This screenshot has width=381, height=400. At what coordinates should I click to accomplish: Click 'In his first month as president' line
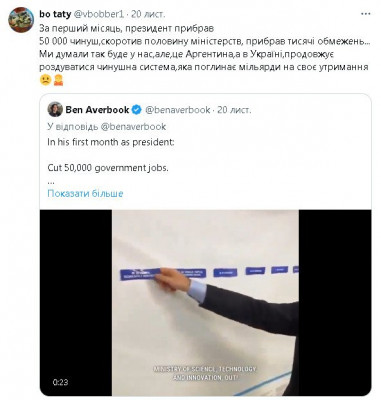(111, 142)
